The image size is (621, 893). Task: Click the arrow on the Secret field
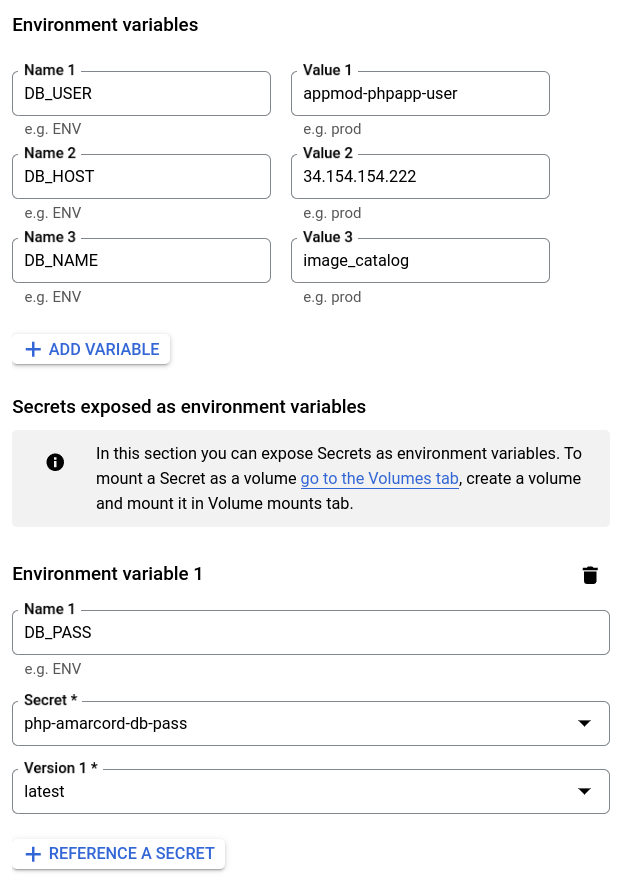pyautogui.click(x=583, y=723)
